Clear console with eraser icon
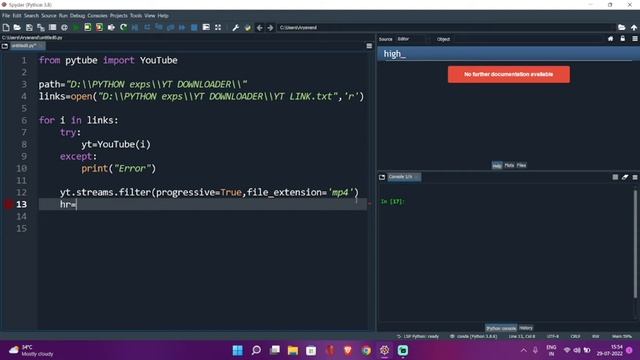This screenshot has height=360, width=640. [625, 177]
